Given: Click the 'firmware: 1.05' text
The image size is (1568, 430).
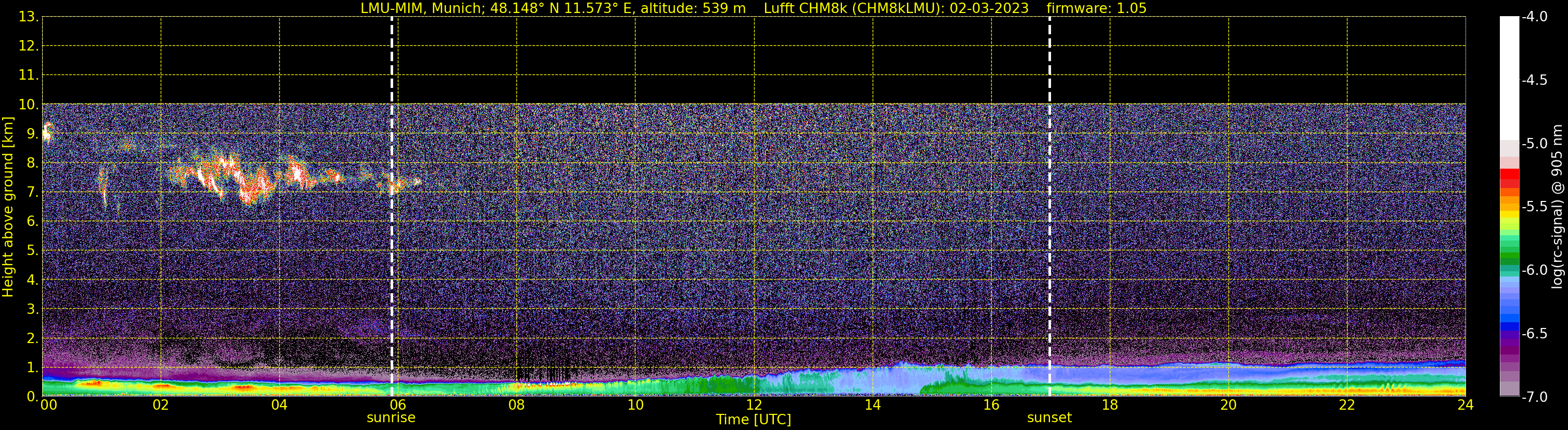Looking at the screenshot, I should click(1096, 8).
